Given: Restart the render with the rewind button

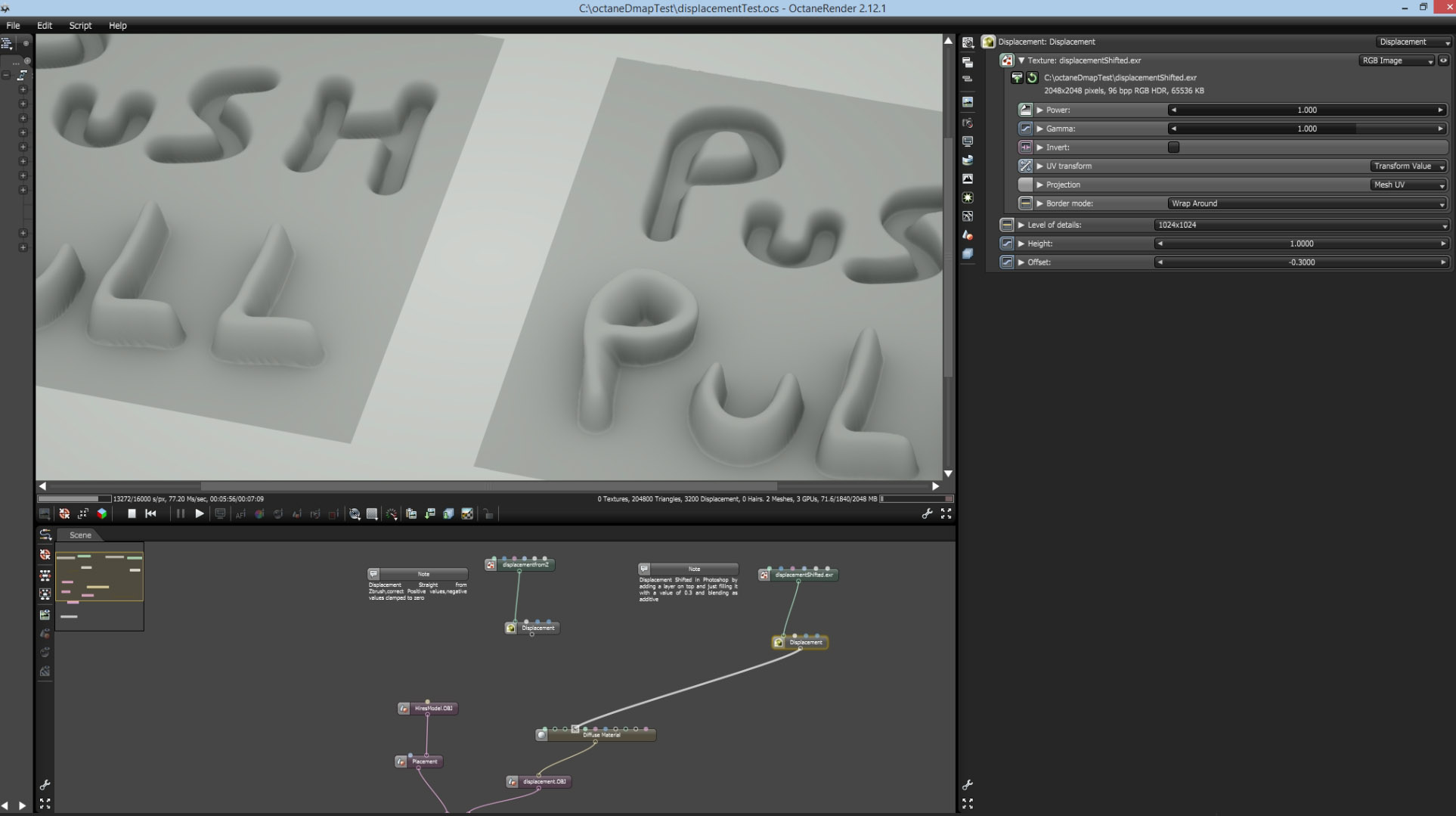Looking at the screenshot, I should pyautogui.click(x=150, y=513).
